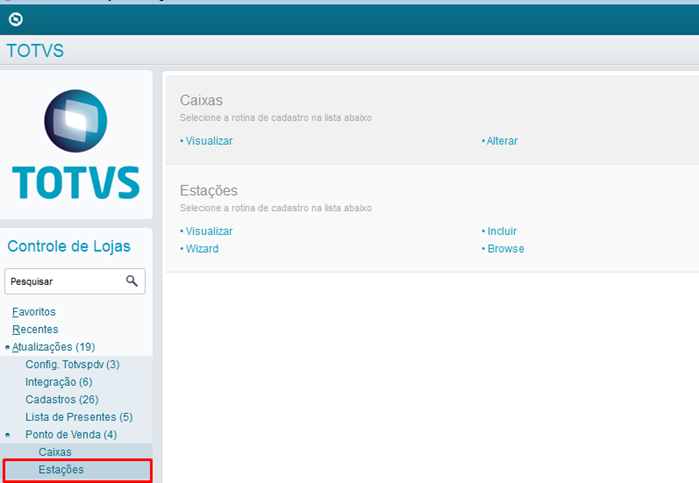Expand Config. Totvspdv (3) submenu
The width and height of the screenshot is (699, 483).
click(x=72, y=364)
